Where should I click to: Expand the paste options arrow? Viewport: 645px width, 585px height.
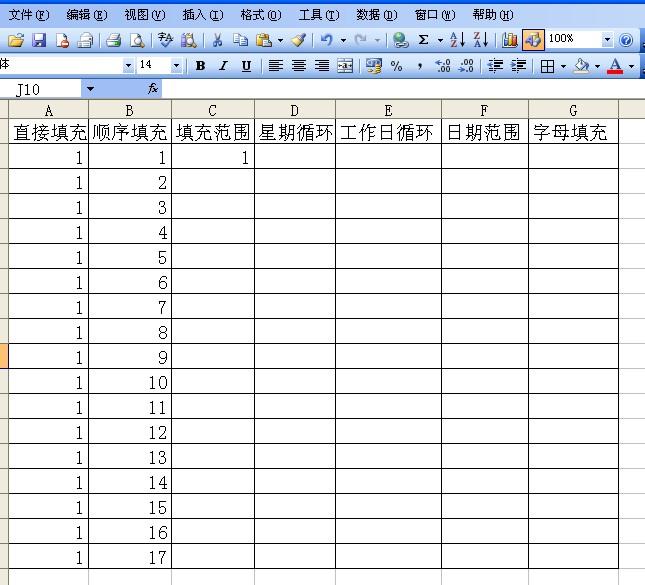pyautogui.click(x=280, y=40)
